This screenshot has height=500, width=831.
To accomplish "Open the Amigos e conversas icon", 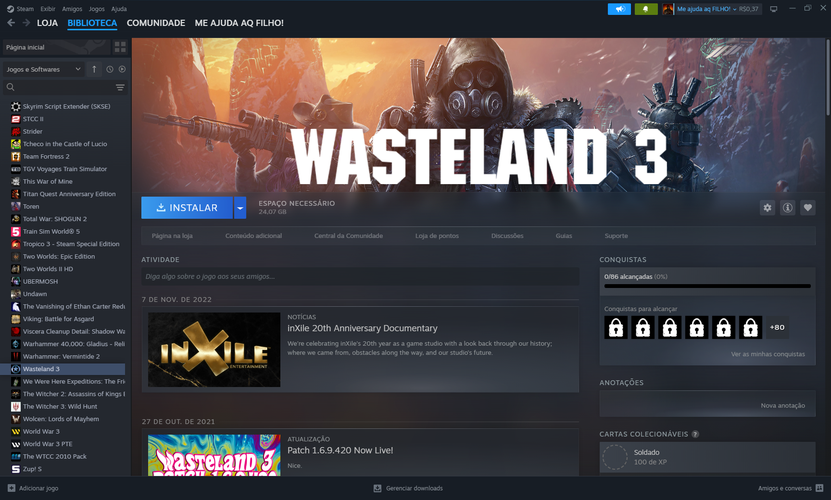I will tap(819, 488).
